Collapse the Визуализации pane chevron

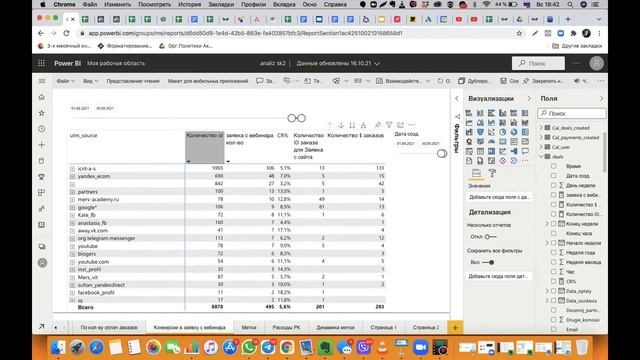point(529,98)
